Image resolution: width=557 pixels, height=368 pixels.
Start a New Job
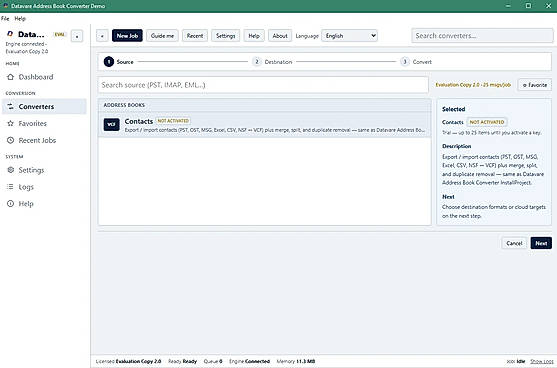click(x=127, y=36)
